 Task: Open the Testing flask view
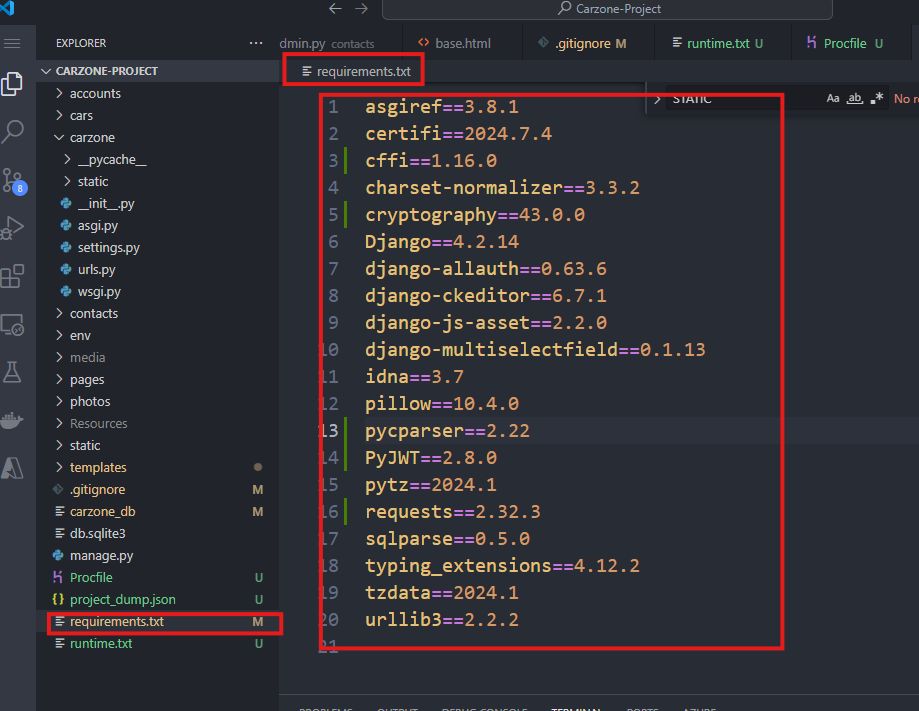12,372
